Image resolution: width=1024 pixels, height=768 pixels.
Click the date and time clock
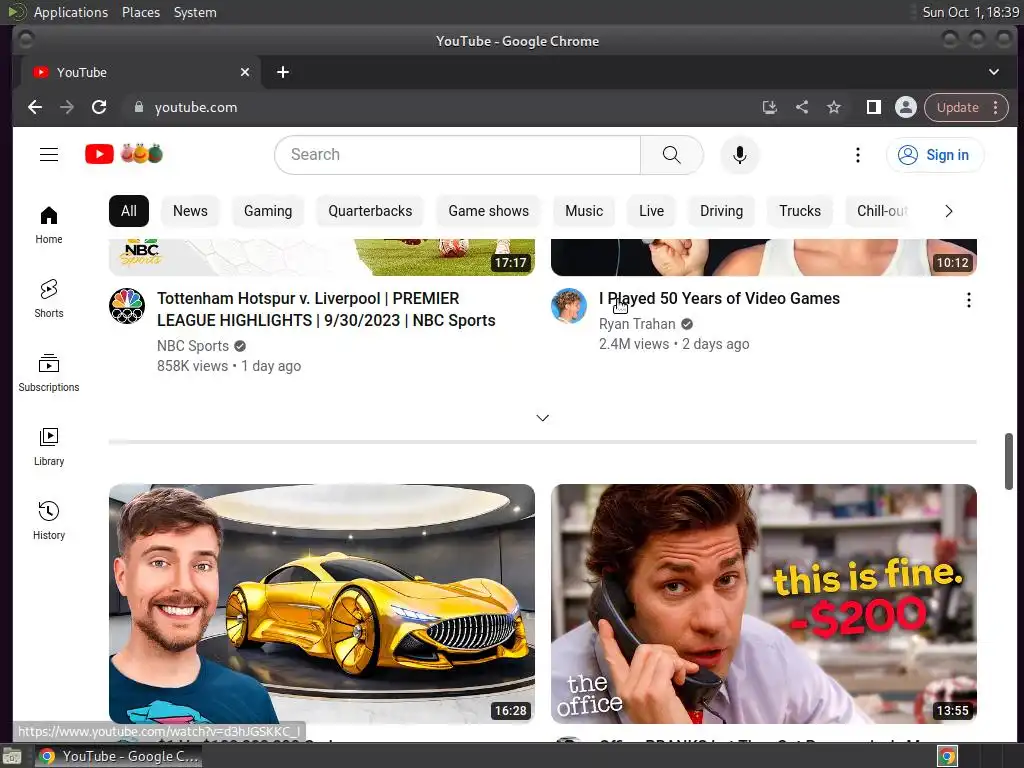point(970,12)
